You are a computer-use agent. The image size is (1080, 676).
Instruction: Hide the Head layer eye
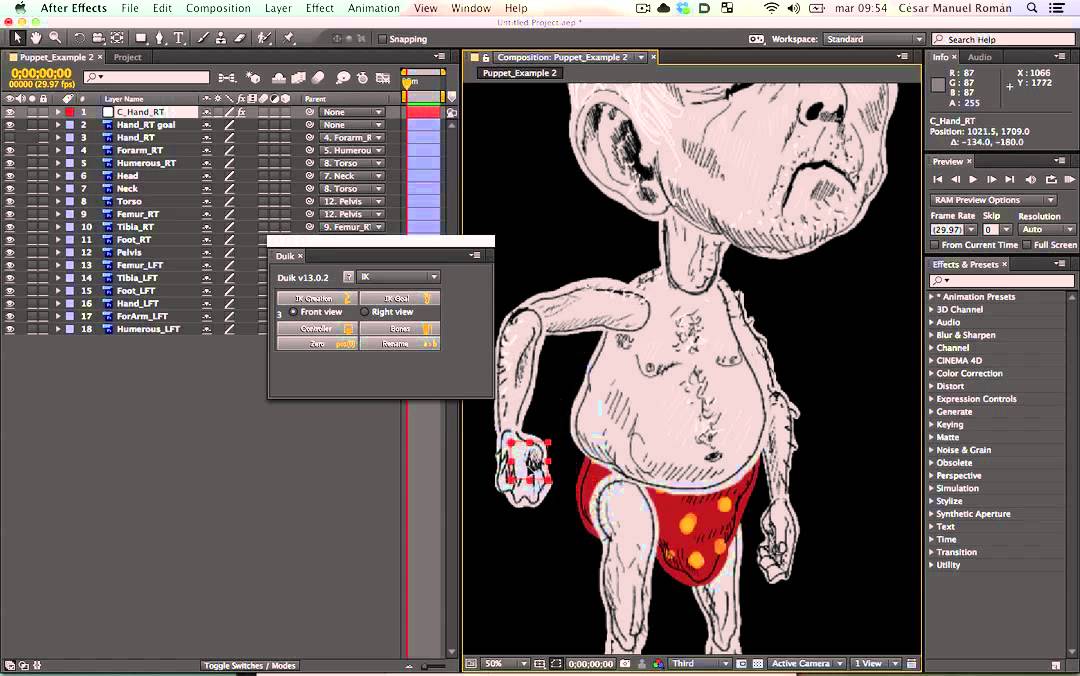coord(10,176)
